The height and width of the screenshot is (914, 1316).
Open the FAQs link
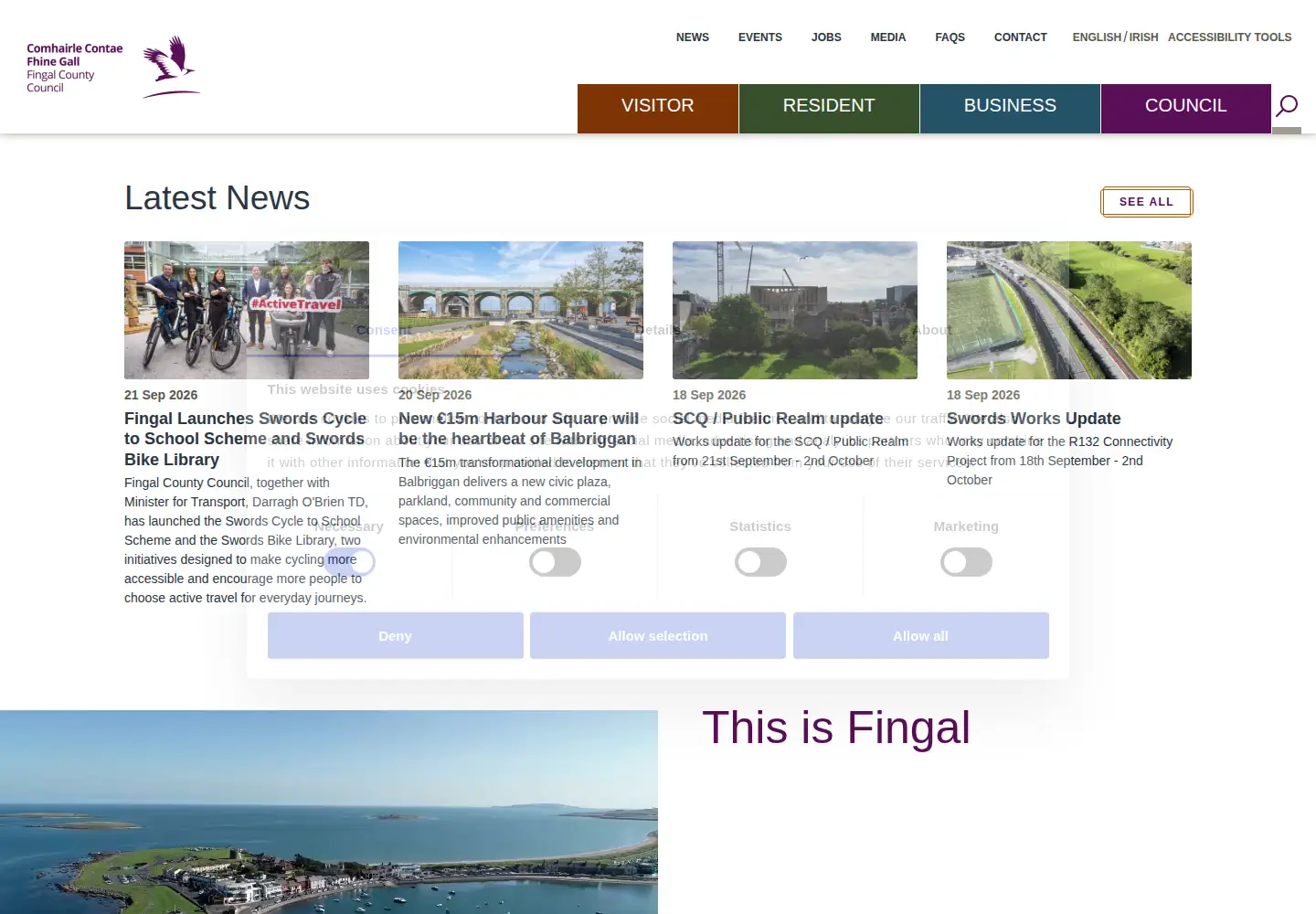coord(950,37)
